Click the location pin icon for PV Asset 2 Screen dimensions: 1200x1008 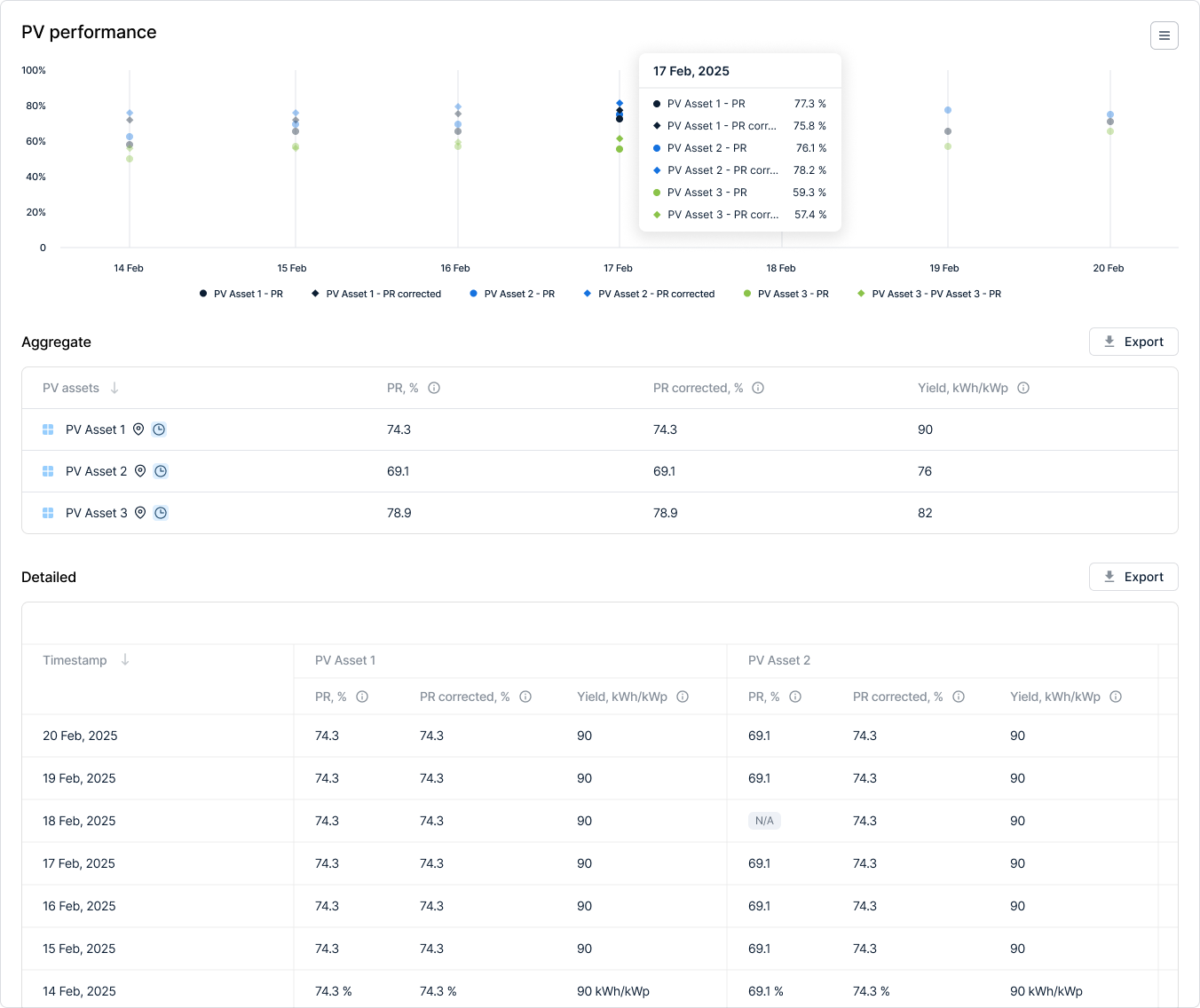click(x=139, y=471)
